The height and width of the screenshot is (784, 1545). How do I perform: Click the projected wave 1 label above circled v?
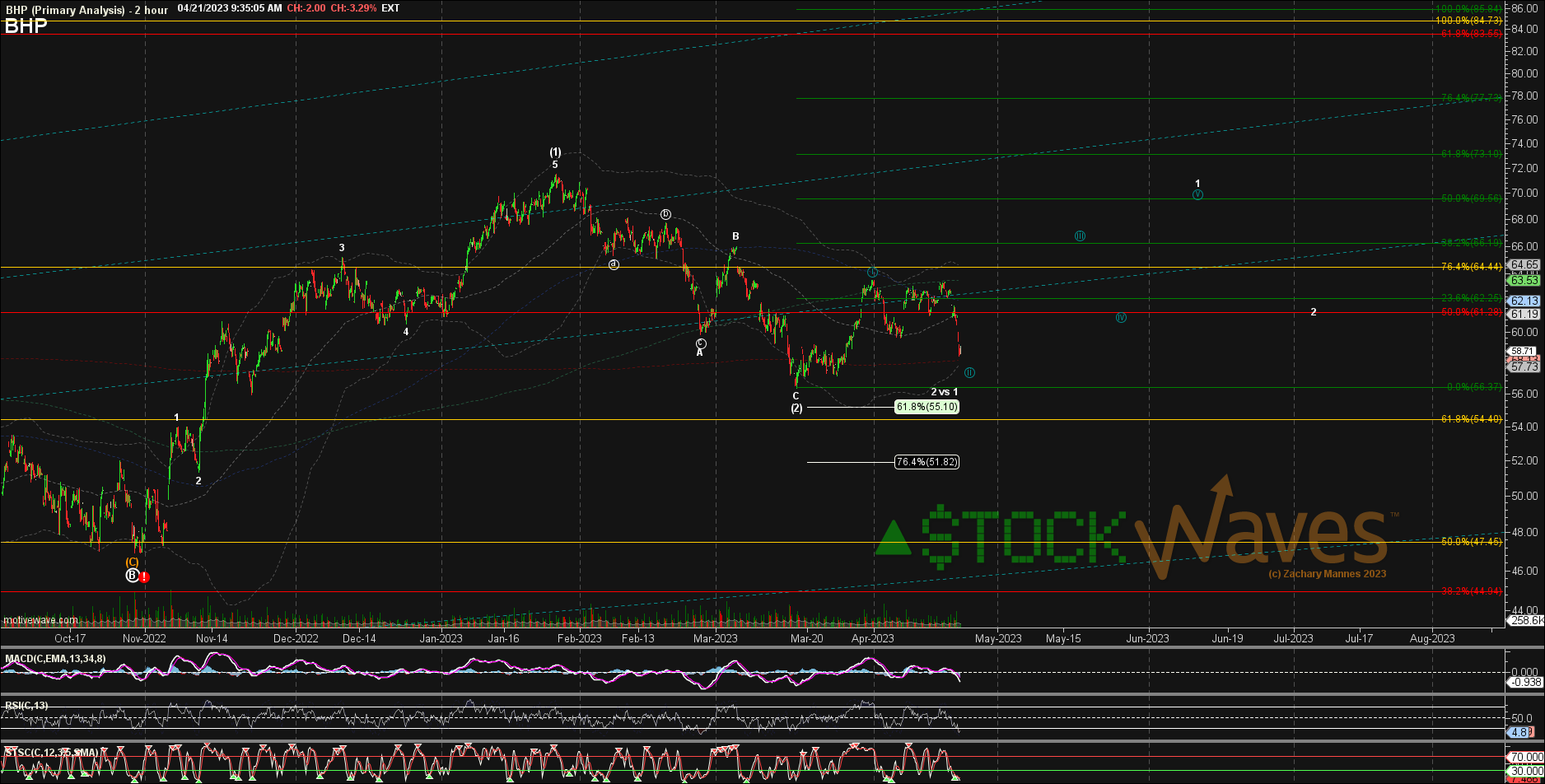(x=1197, y=183)
